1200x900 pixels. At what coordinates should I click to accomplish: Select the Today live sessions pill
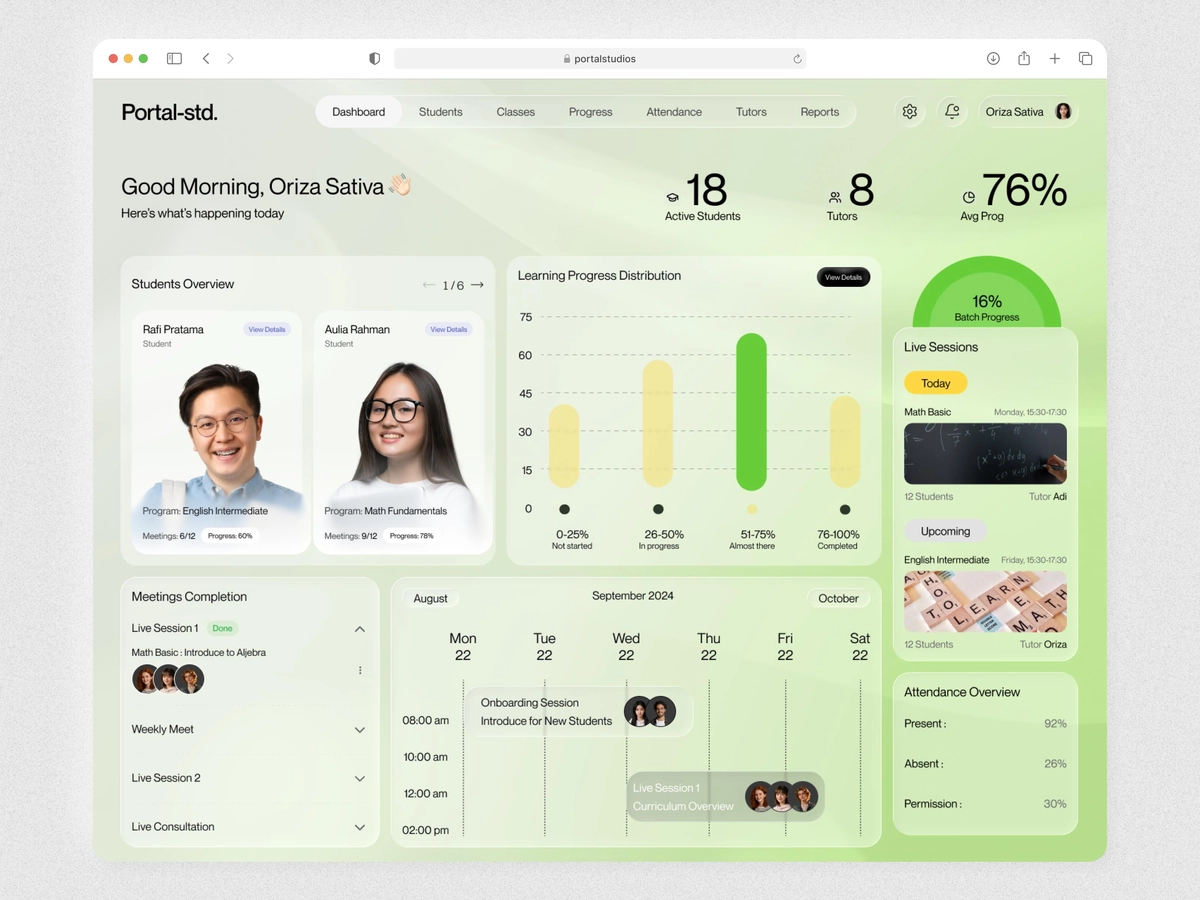[x=936, y=383]
